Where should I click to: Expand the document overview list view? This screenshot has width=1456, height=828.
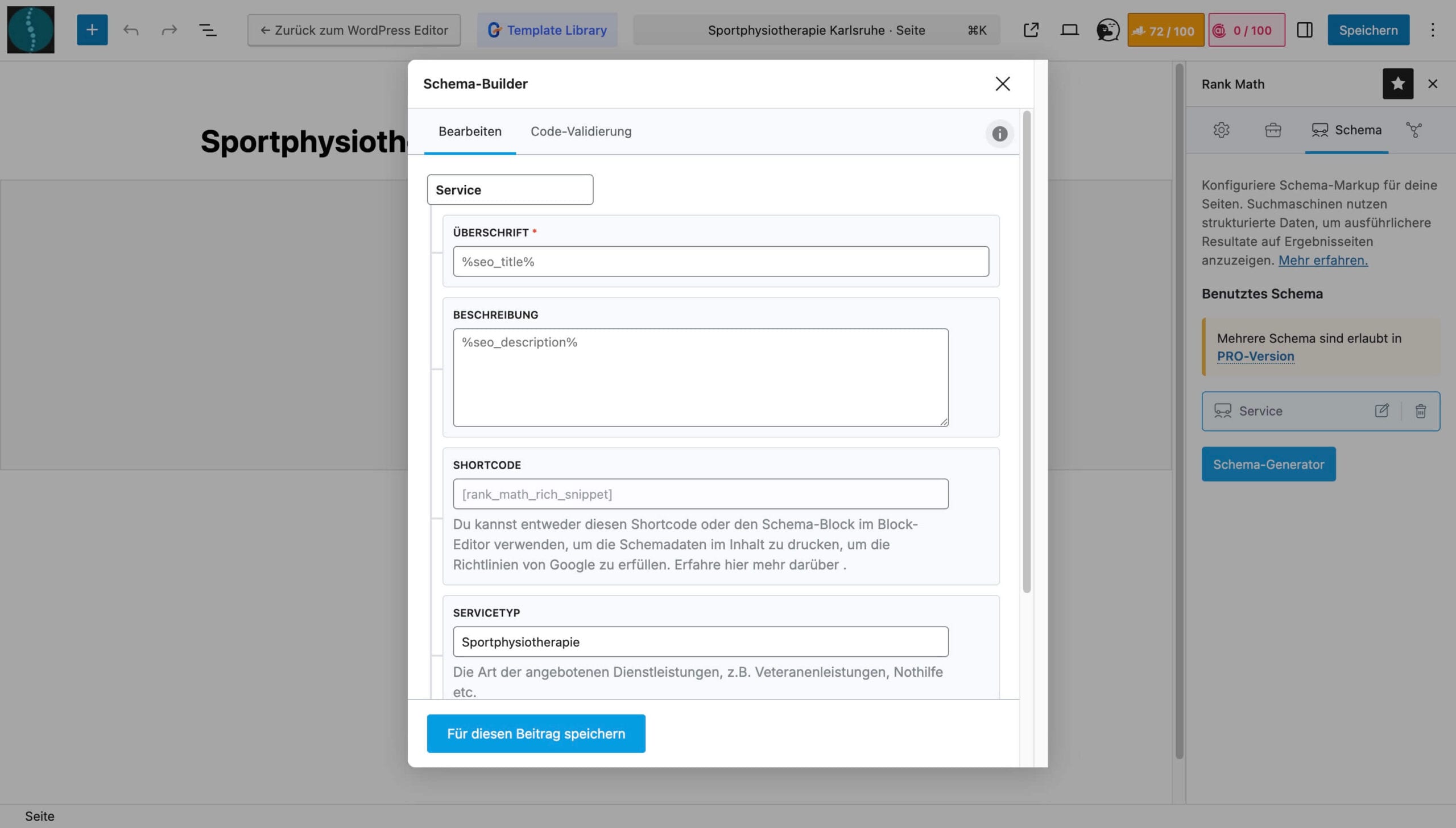pos(207,30)
